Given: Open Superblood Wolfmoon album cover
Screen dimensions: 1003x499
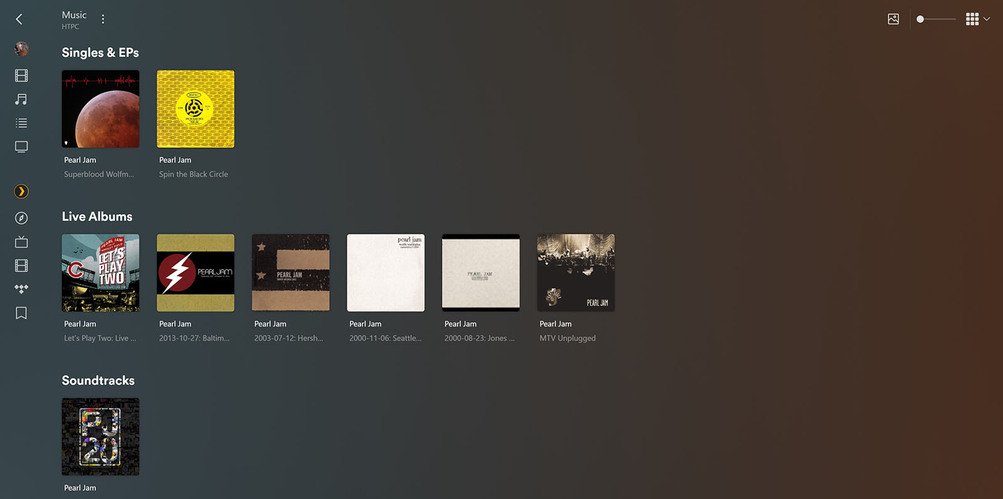Looking at the screenshot, I should coord(100,109).
